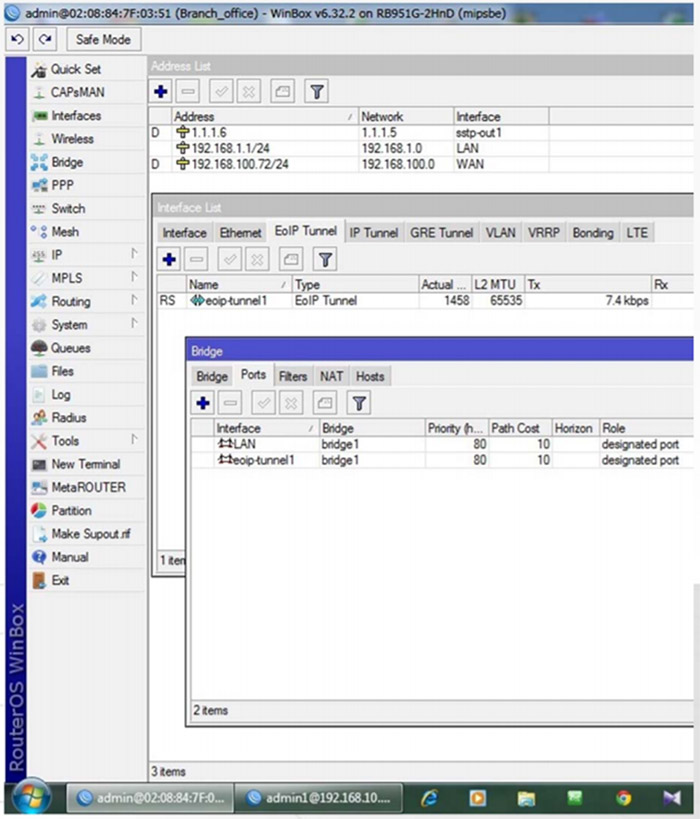Expand the MPLS submenu arrow
This screenshot has height=819, width=700.
(134, 277)
